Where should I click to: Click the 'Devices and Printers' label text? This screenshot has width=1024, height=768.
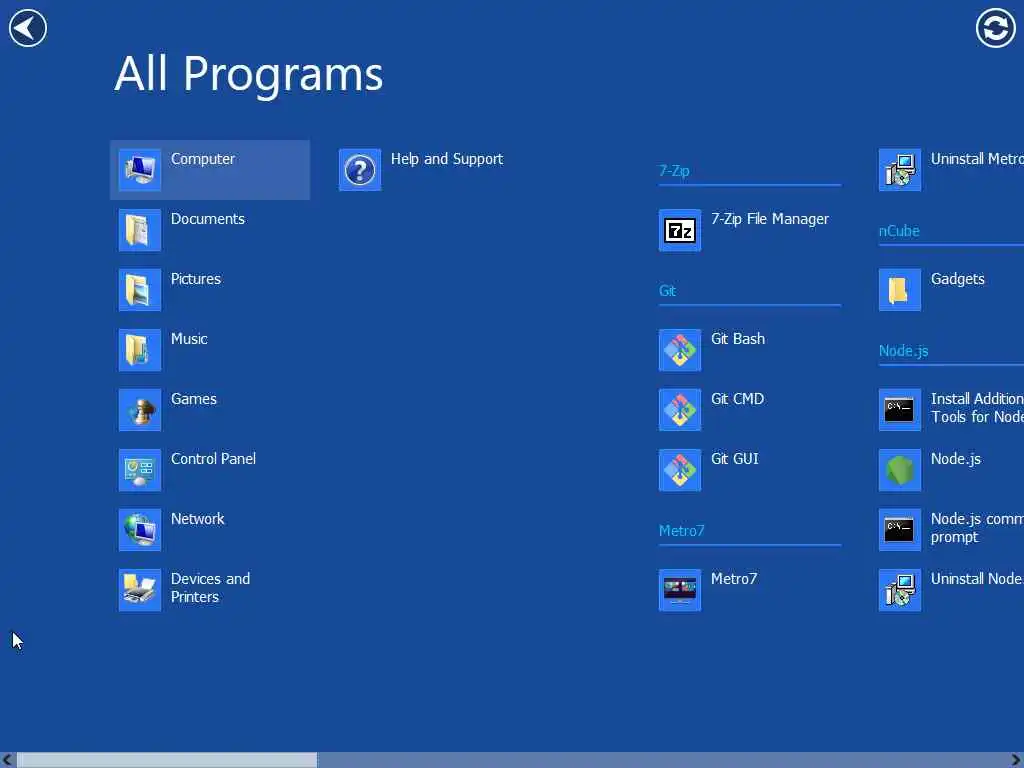(210, 588)
